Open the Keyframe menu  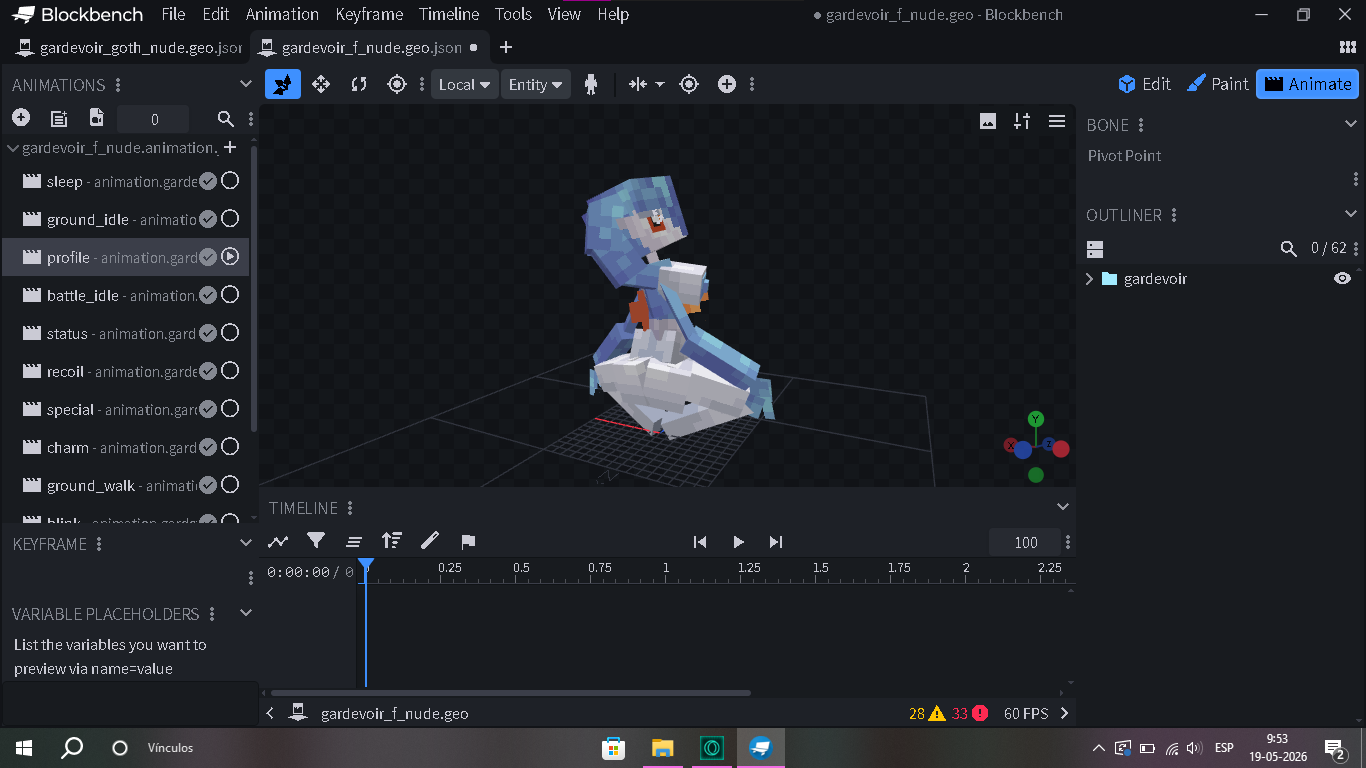[369, 14]
